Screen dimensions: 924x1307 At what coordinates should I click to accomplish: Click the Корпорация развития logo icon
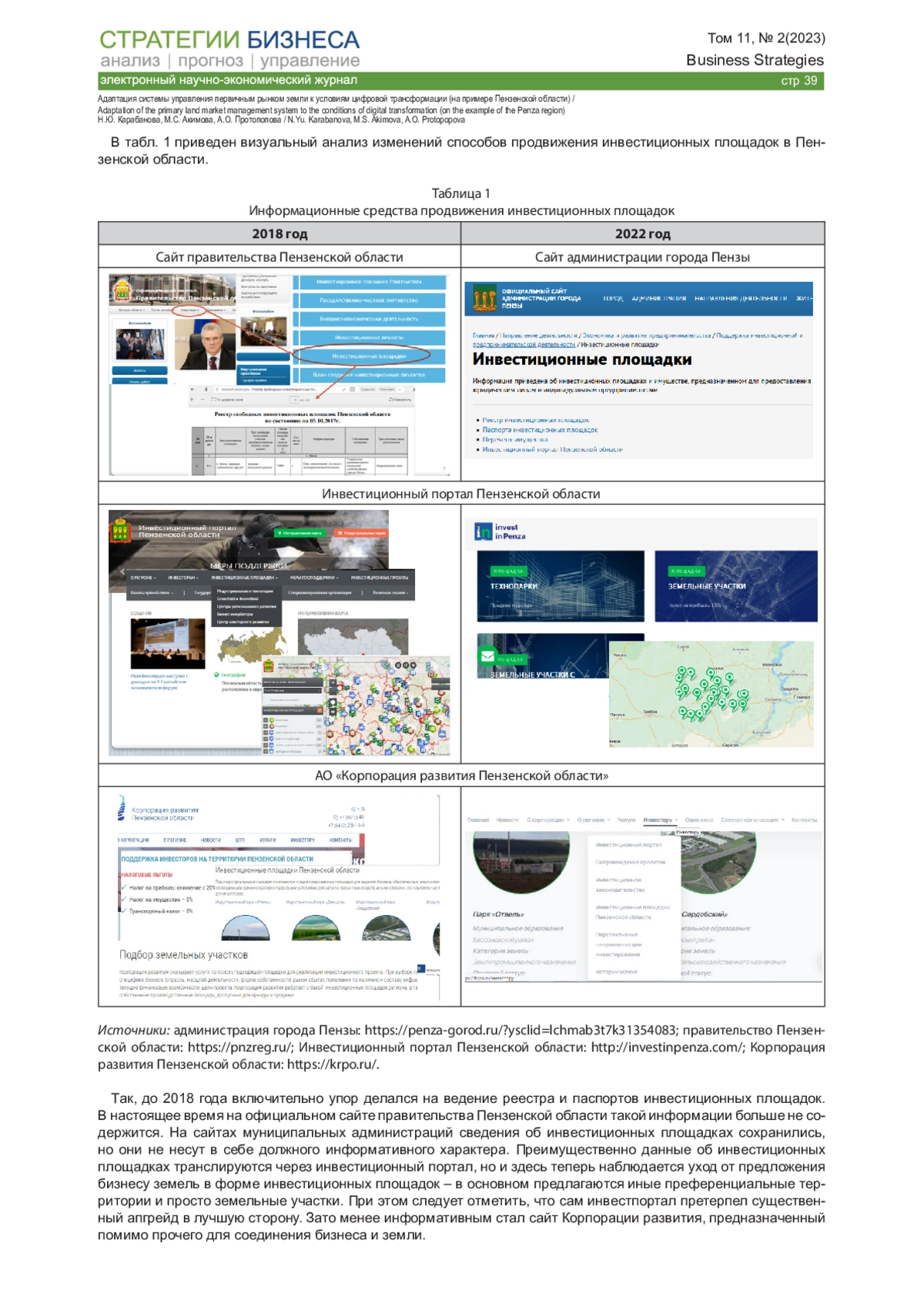[121, 809]
